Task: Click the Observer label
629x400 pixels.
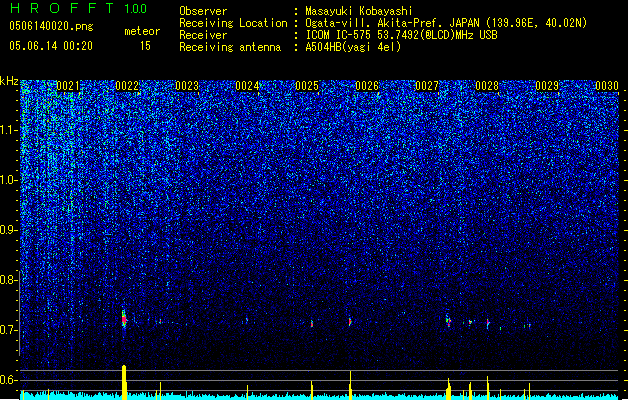Action: coord(203,11)
